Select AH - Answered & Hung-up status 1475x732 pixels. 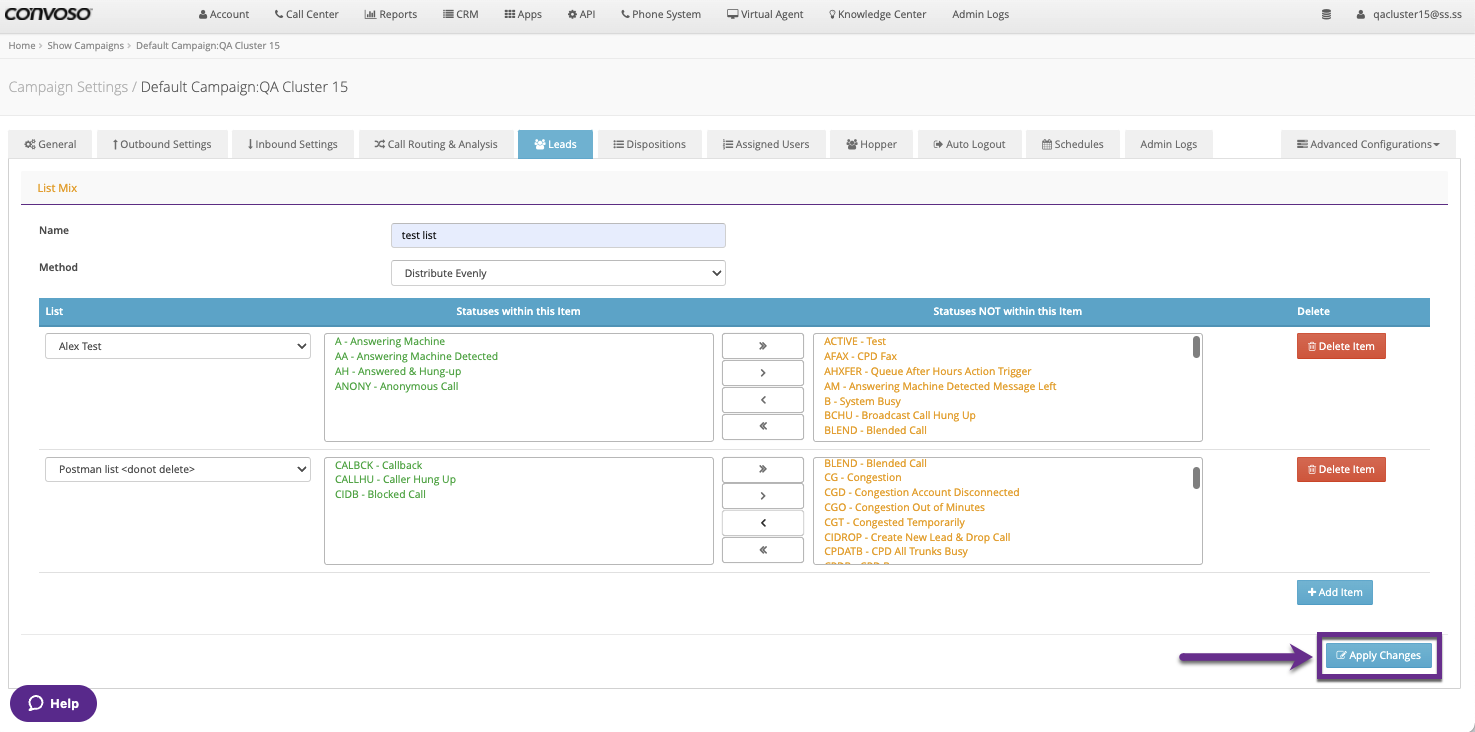click(398, 371)
